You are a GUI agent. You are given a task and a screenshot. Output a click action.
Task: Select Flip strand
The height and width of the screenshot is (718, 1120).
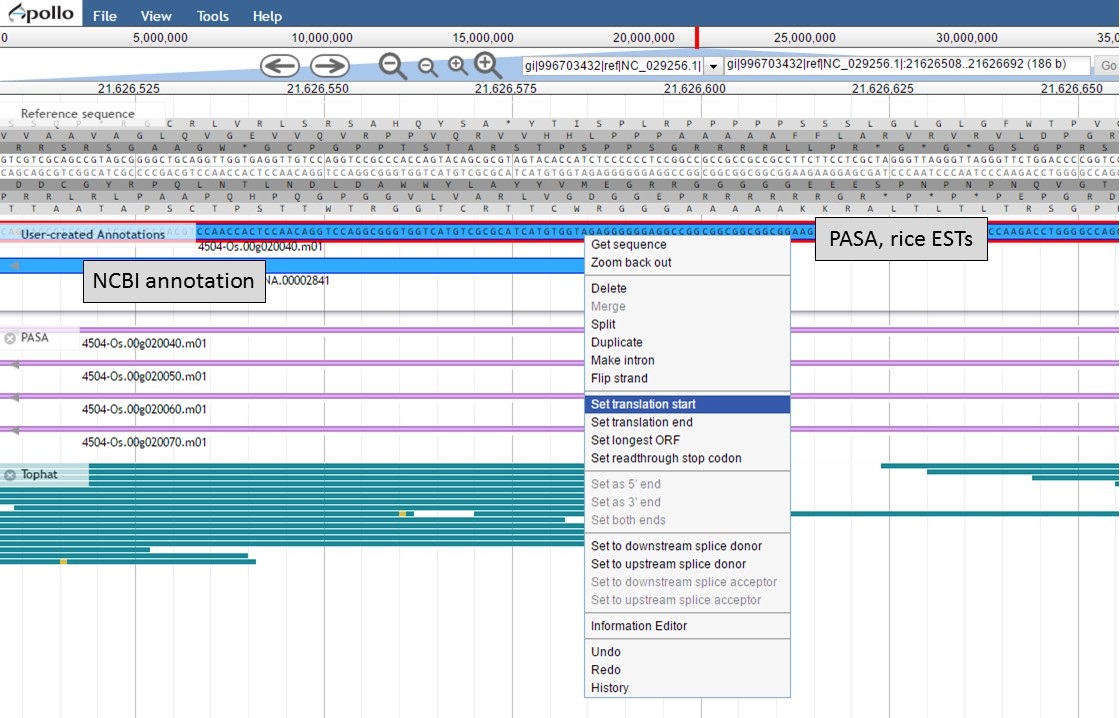click(687, 378)
